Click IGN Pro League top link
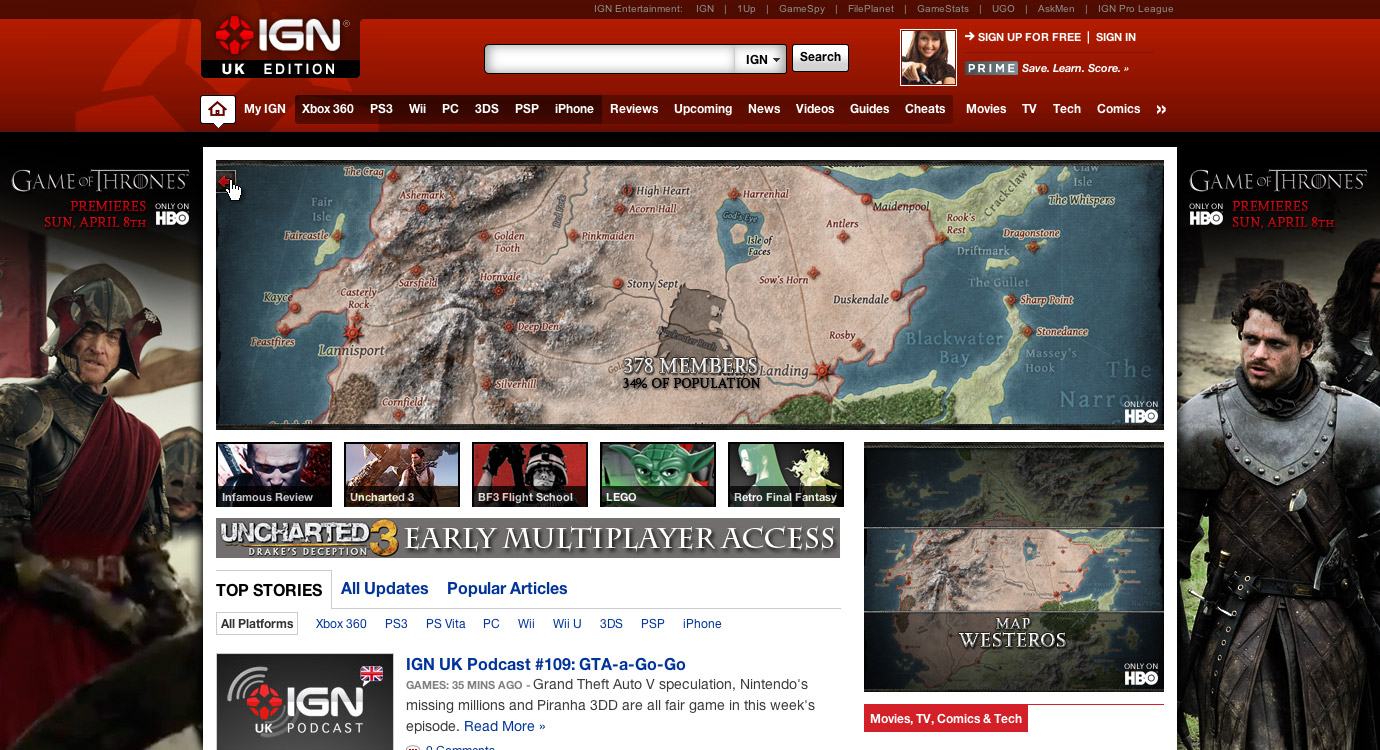The image size is (1380, 750). tap(1135, 9)
